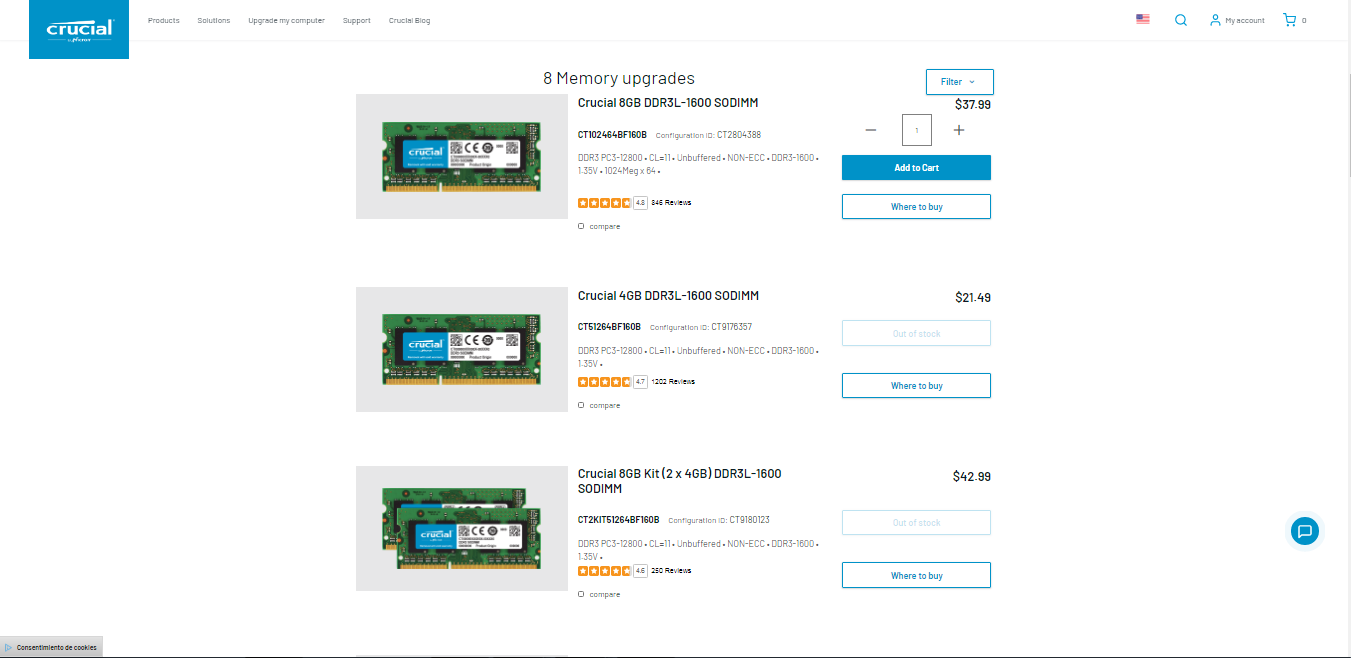
Task: Decrease quantity with the minus icon
Action: [871, 130]
